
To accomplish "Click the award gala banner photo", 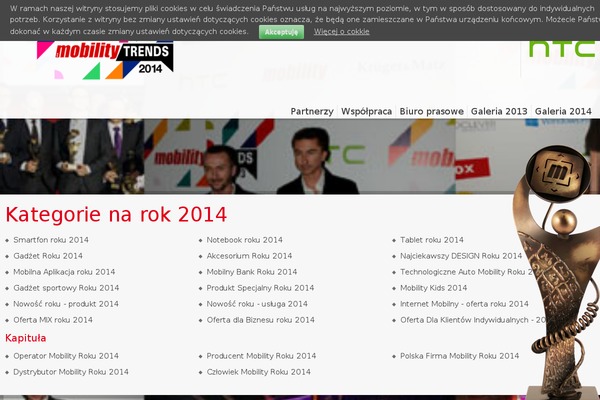I will click(x=250, y=157).
